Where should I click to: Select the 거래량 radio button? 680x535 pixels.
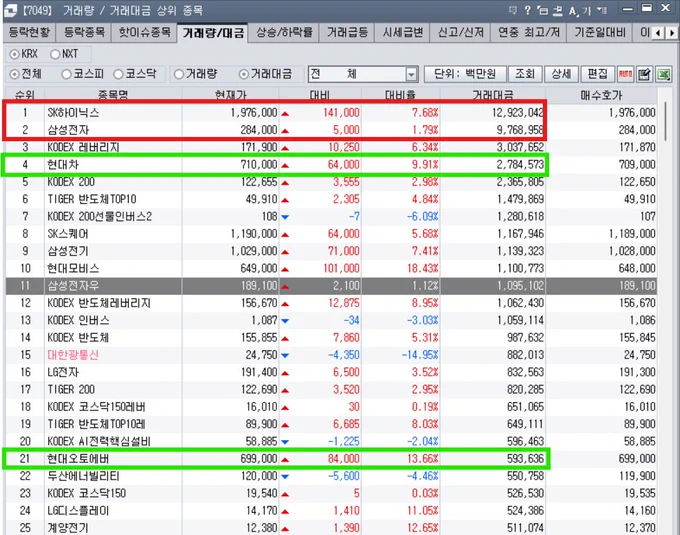coord(179,75)
